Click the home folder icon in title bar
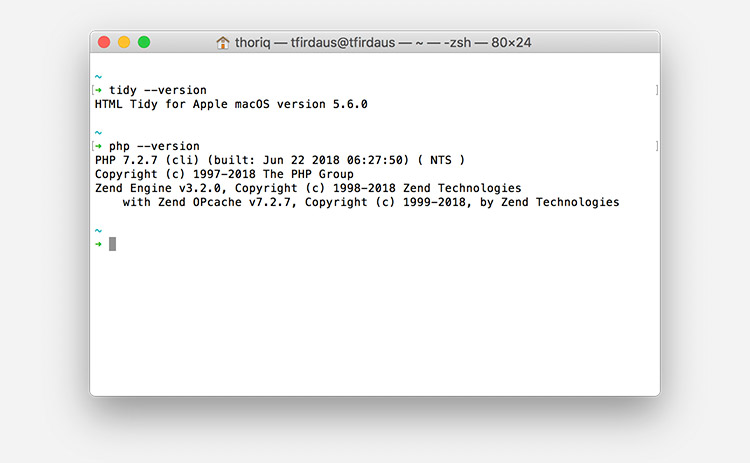 (x=222, y=43)
